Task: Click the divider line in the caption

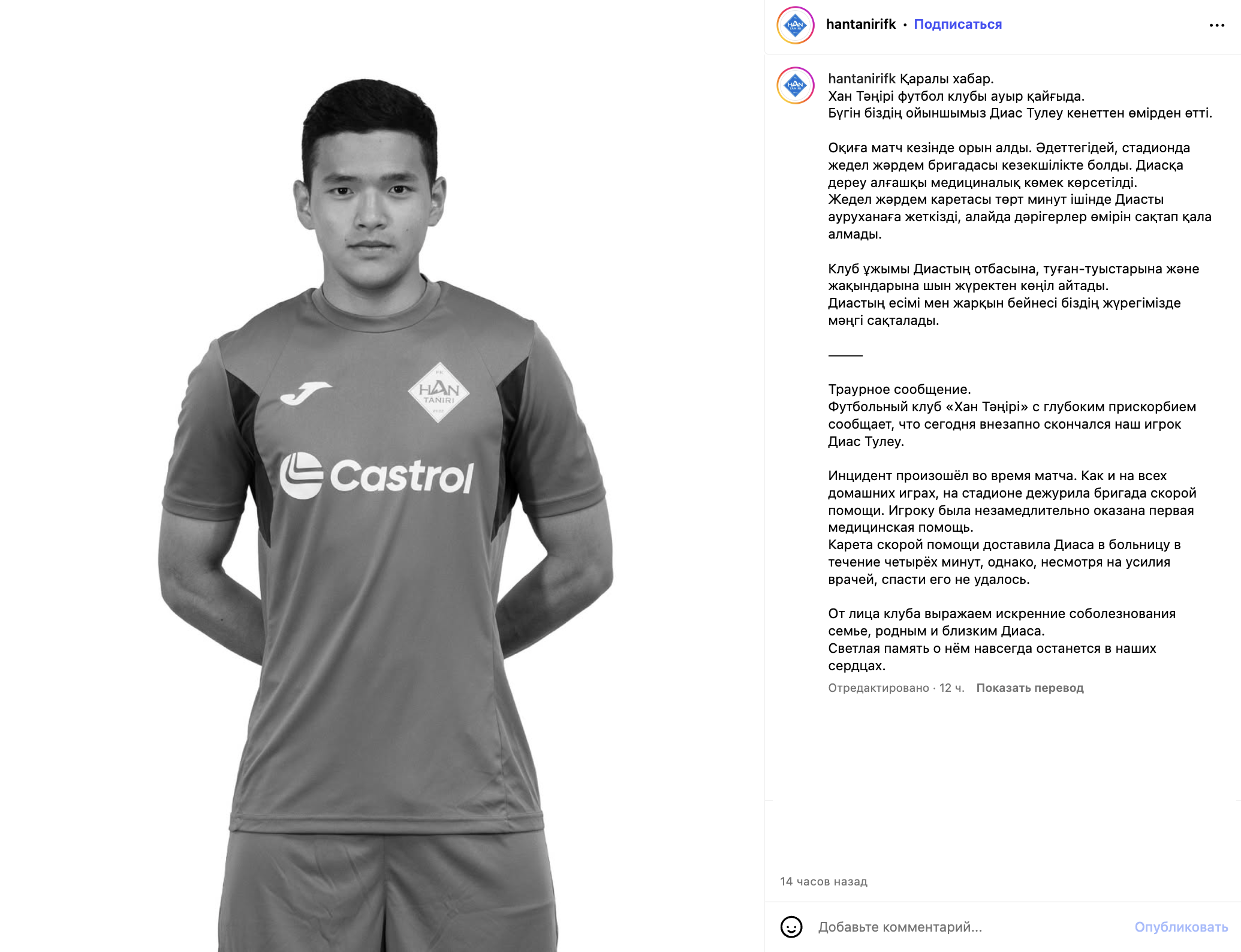Action: [845, 356]
